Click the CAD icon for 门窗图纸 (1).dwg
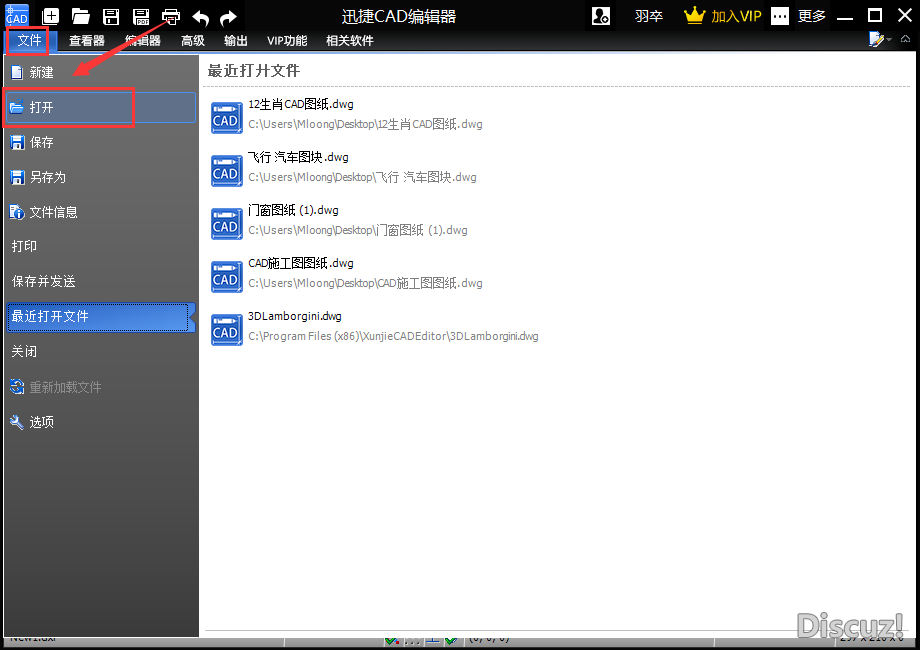 click(x=226, y=224)
